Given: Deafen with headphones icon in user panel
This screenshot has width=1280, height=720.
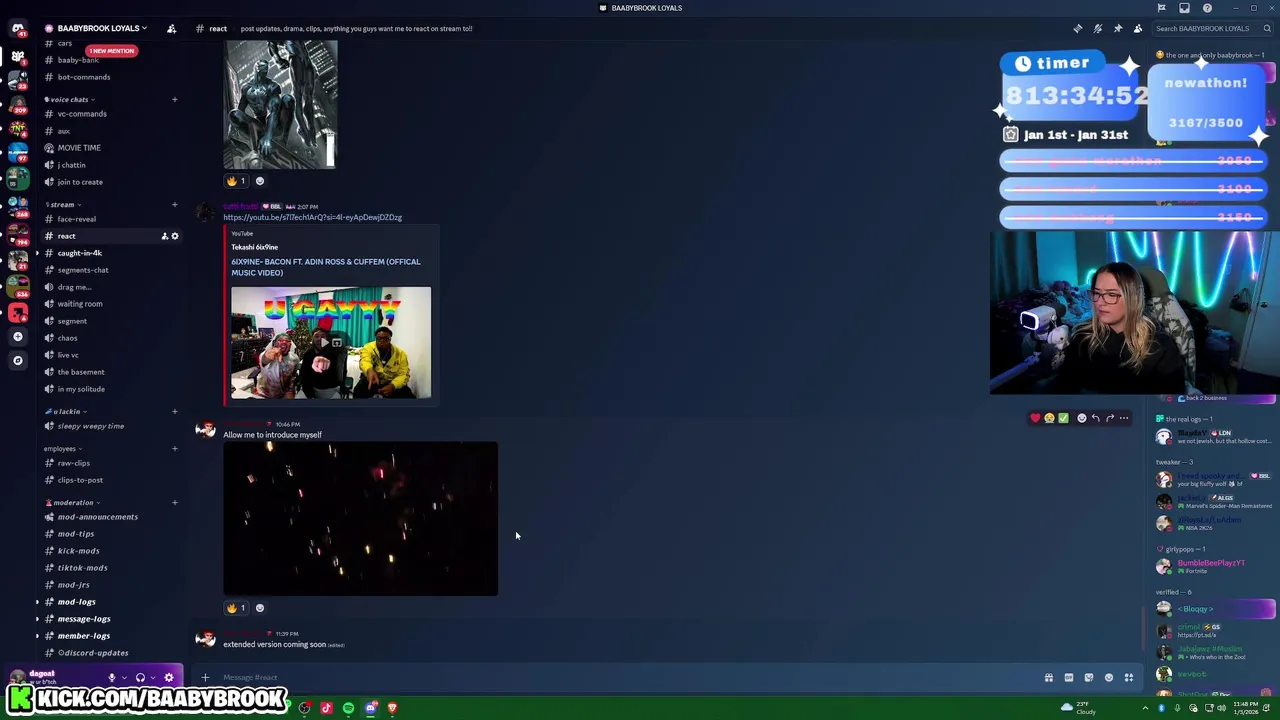Looking at the screenshot, I should [x=140, y=677].
